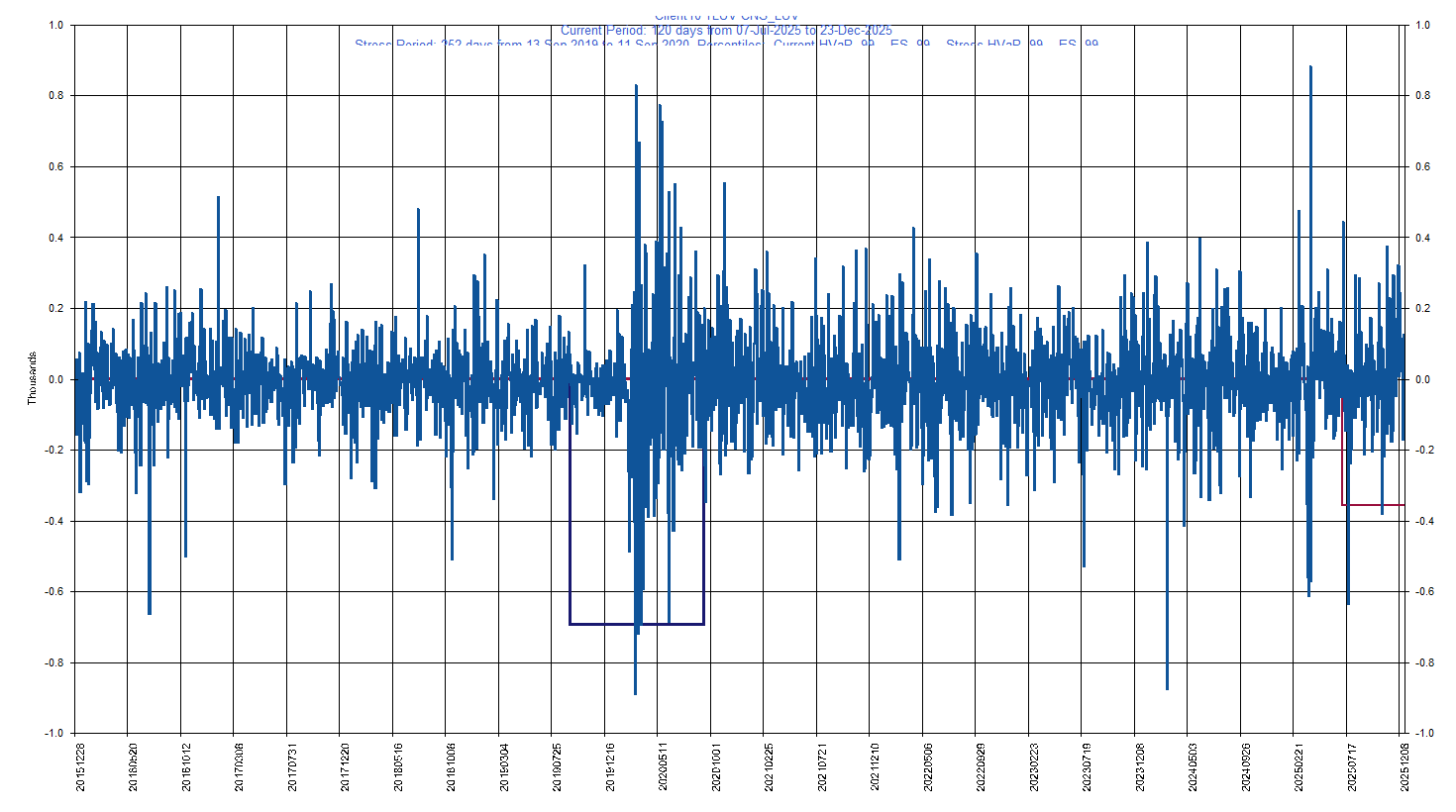Click the 'Percentiles' label in the header
The height and width of the screenshot is (812, 1456).
[733, 45]
